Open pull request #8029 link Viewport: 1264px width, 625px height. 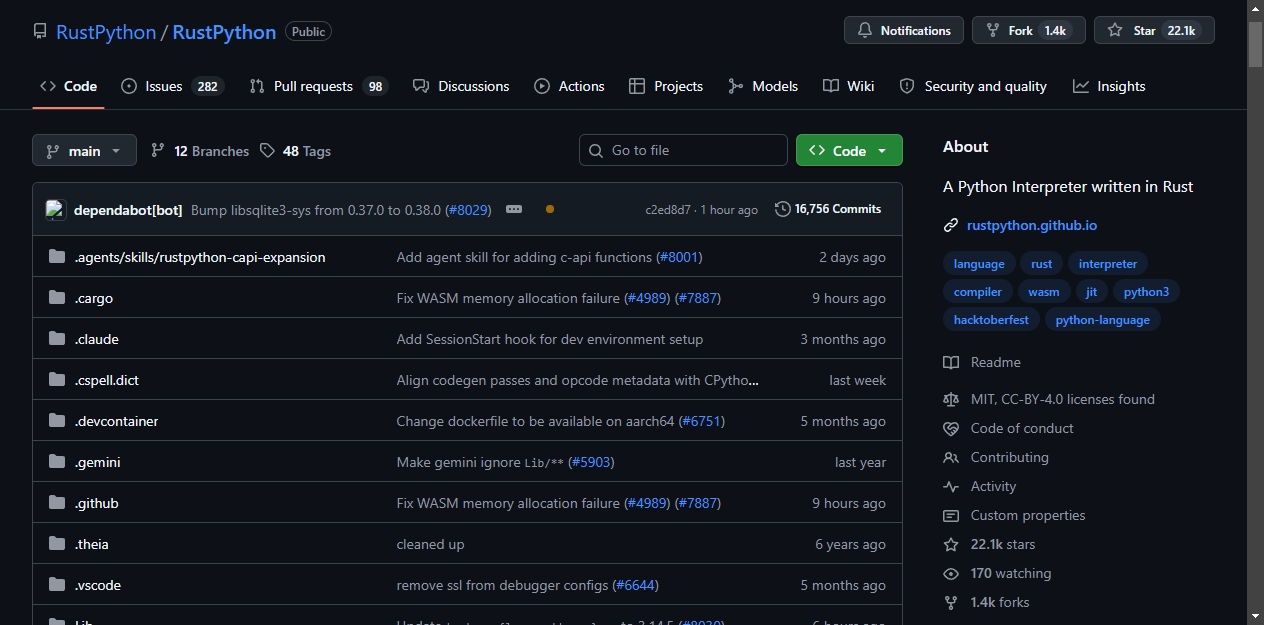tap(469, 210)
